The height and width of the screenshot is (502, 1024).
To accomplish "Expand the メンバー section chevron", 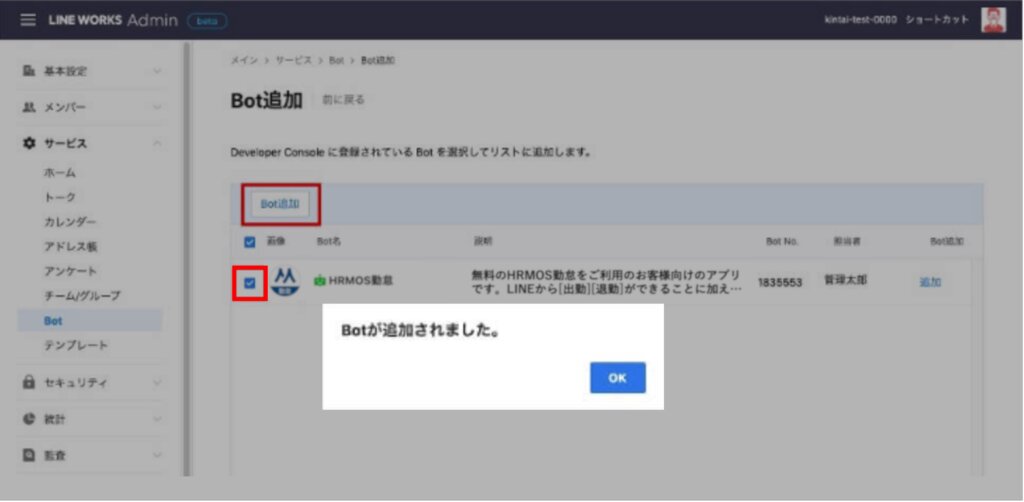I will tap(157, 107).
